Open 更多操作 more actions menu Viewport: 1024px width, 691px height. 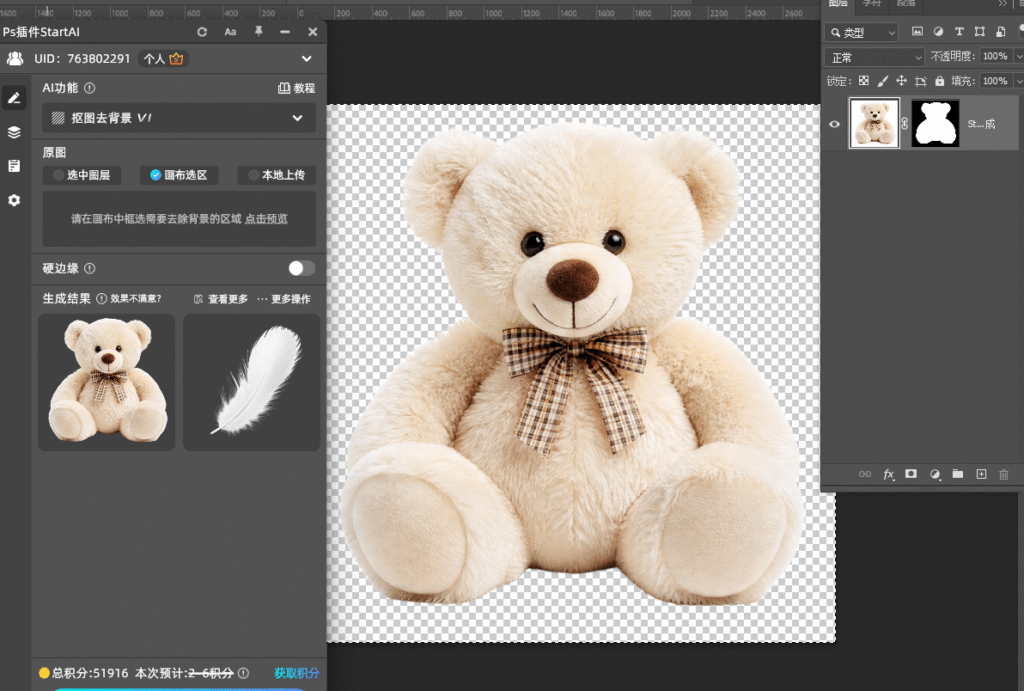tap(283, 299)
